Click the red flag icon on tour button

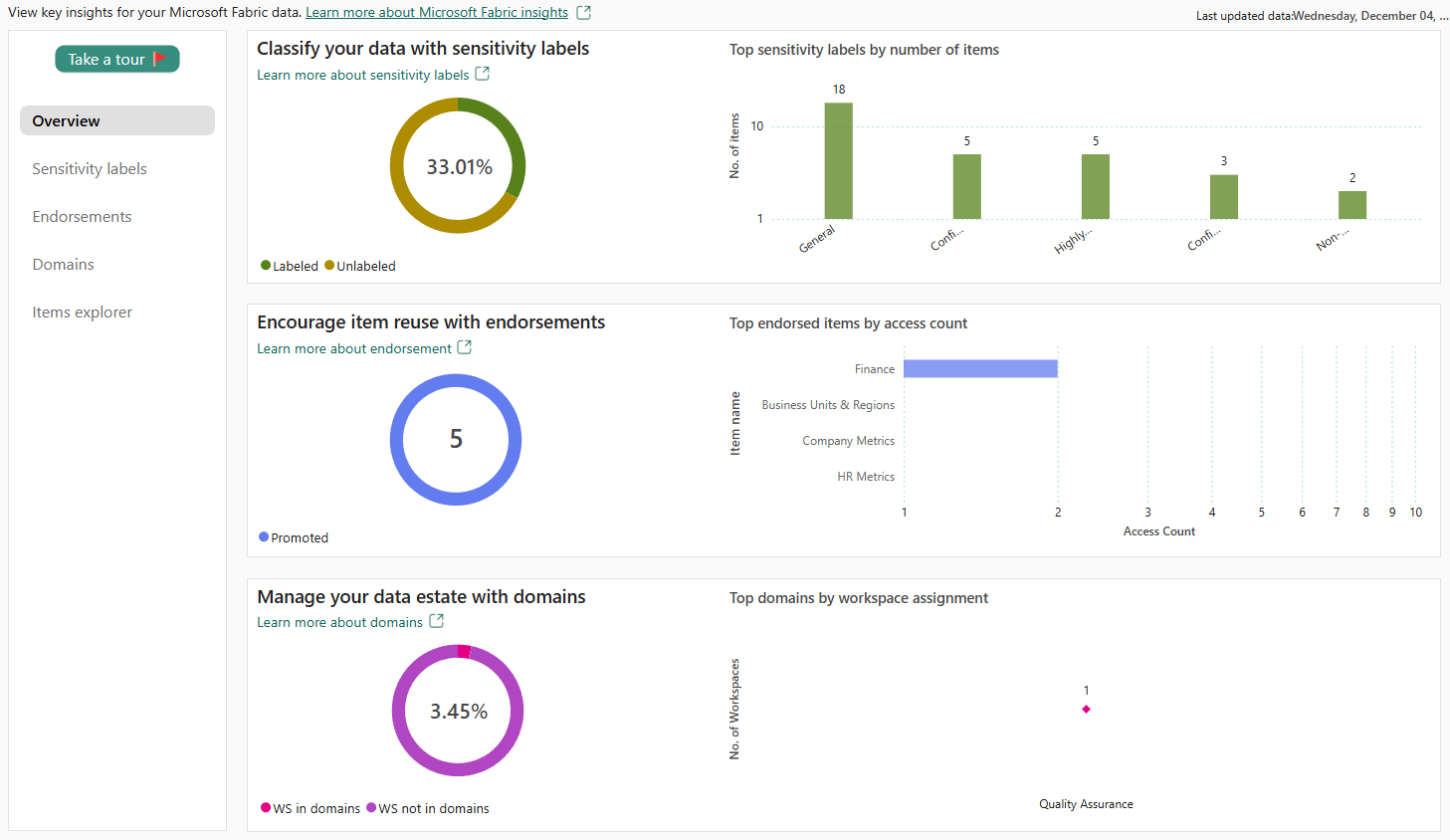(159, 59)
